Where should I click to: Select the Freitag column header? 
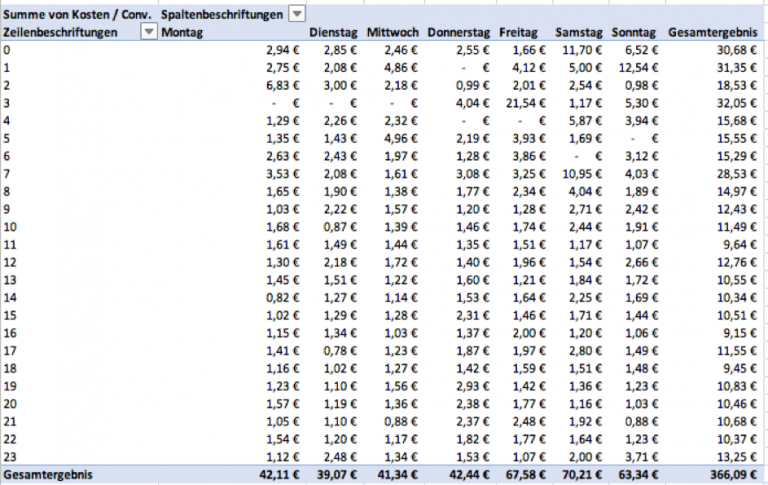(x=518, y=32)
